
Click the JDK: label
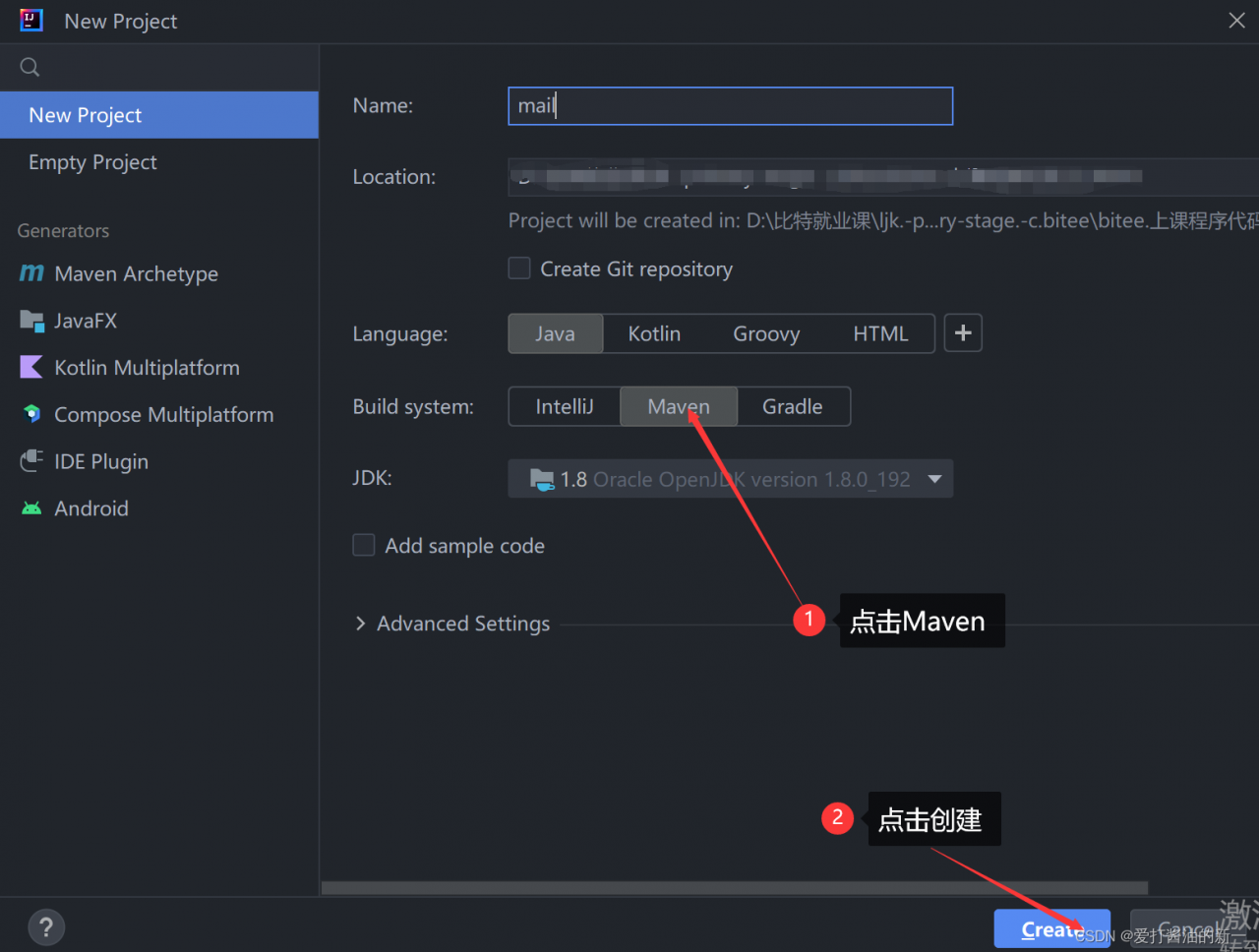372,478
